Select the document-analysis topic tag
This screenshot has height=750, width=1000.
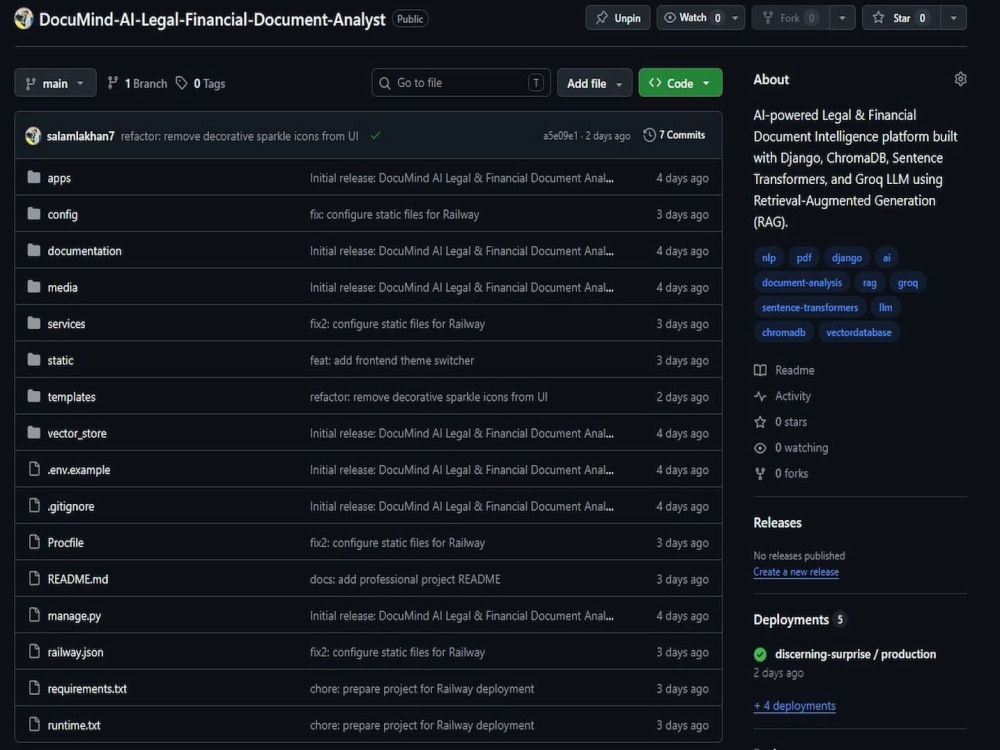click(x=802, y=283)
